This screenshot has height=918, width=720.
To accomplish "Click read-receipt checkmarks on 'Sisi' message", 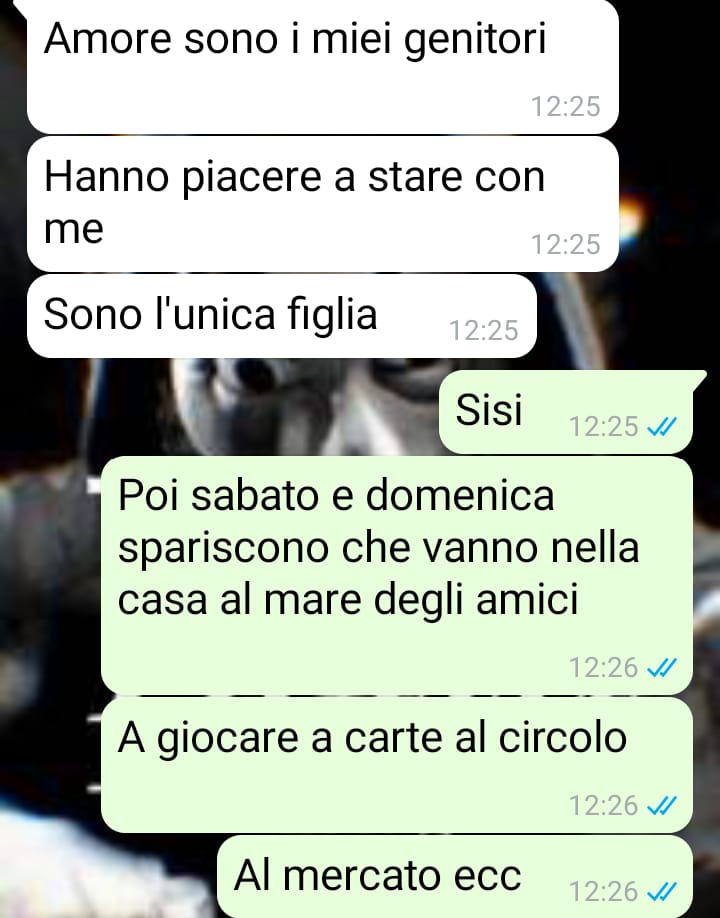I will click(661, 427).
